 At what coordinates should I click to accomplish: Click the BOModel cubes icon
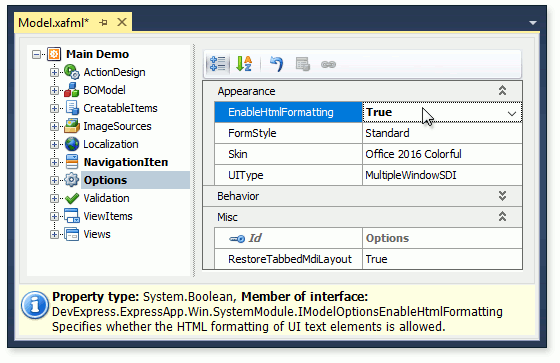[x=71, y=90]
